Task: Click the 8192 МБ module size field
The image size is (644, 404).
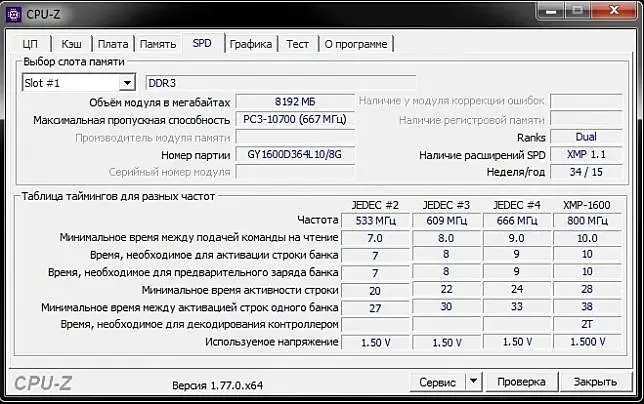Action: point(295,101)
